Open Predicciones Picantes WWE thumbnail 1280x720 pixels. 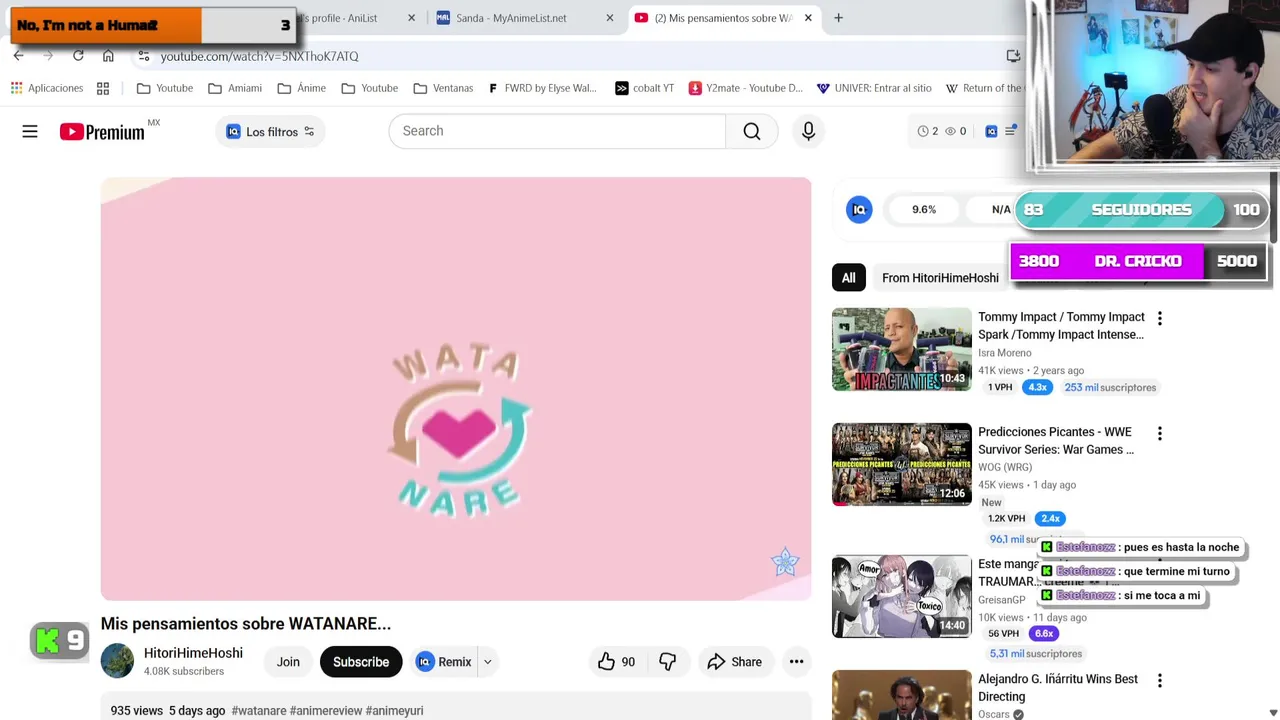point(902,464)
